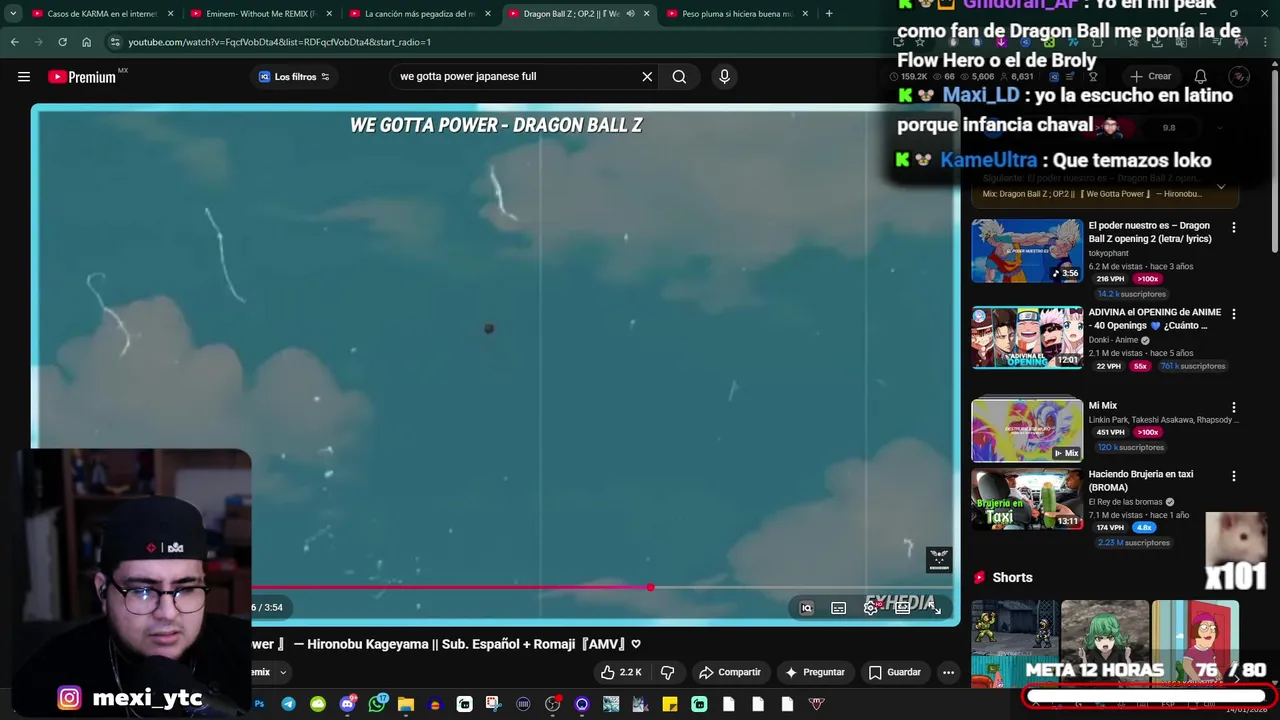
Task: Switch to Peso pluma tab
Action: tap(736, 14)
